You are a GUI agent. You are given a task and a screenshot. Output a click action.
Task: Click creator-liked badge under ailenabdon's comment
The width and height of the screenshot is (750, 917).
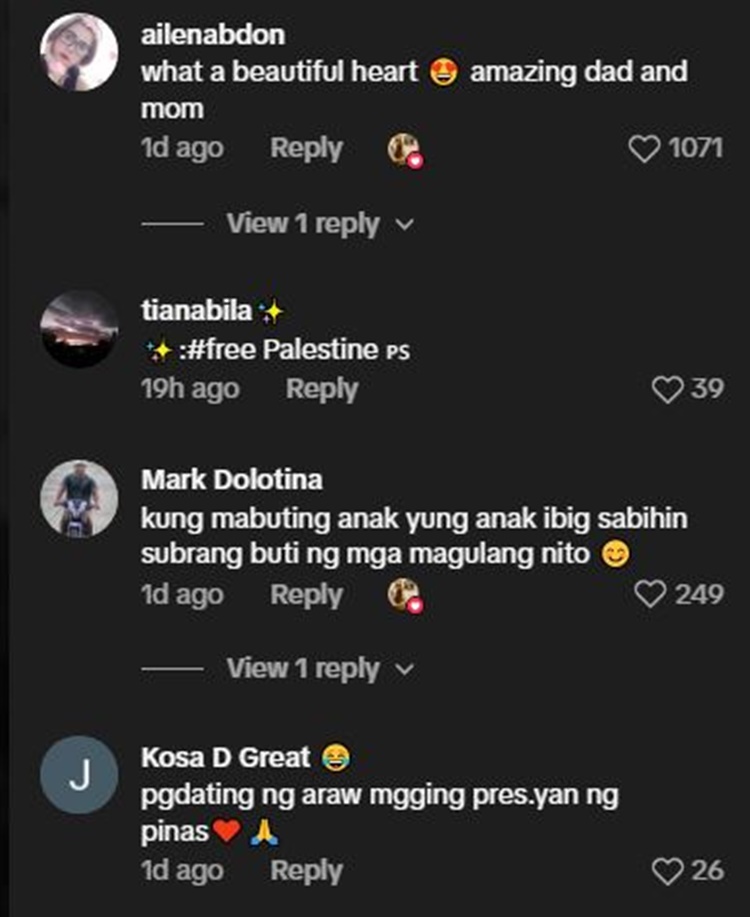click(405, 150)
